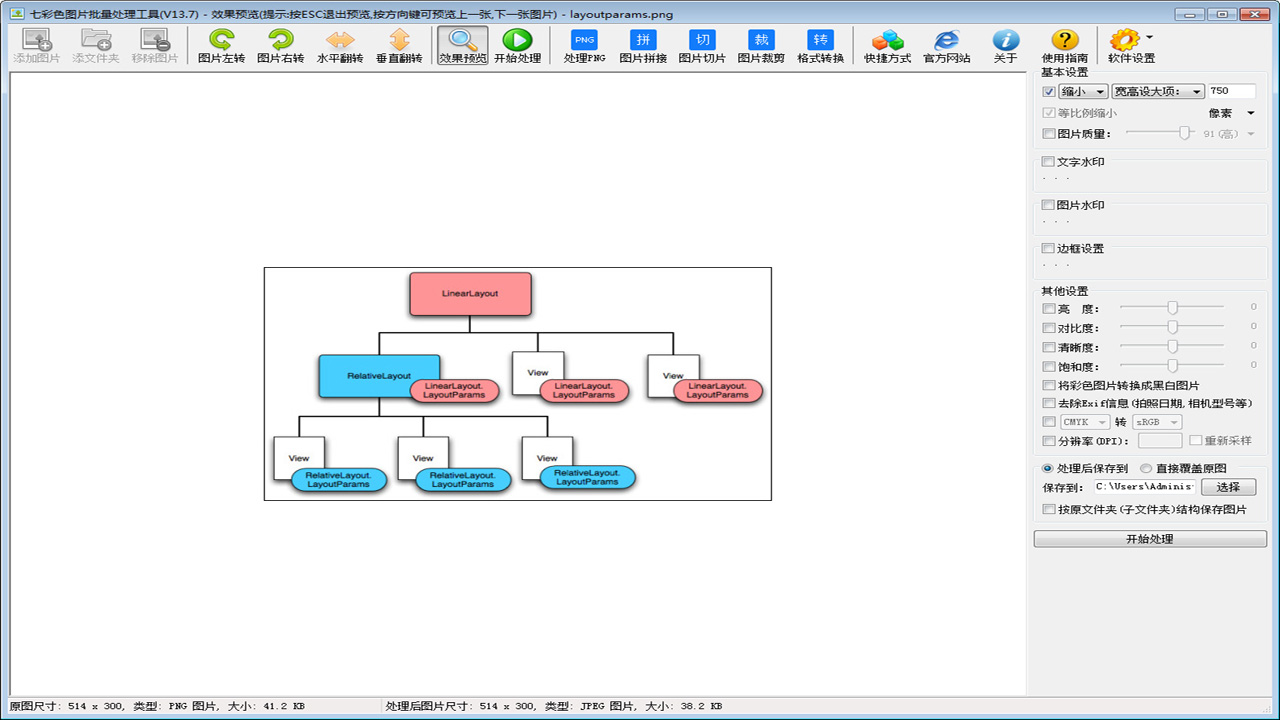Enable the text watermark checkbox
This screenshot has width=1280, height=720.
click(1048, 162)
